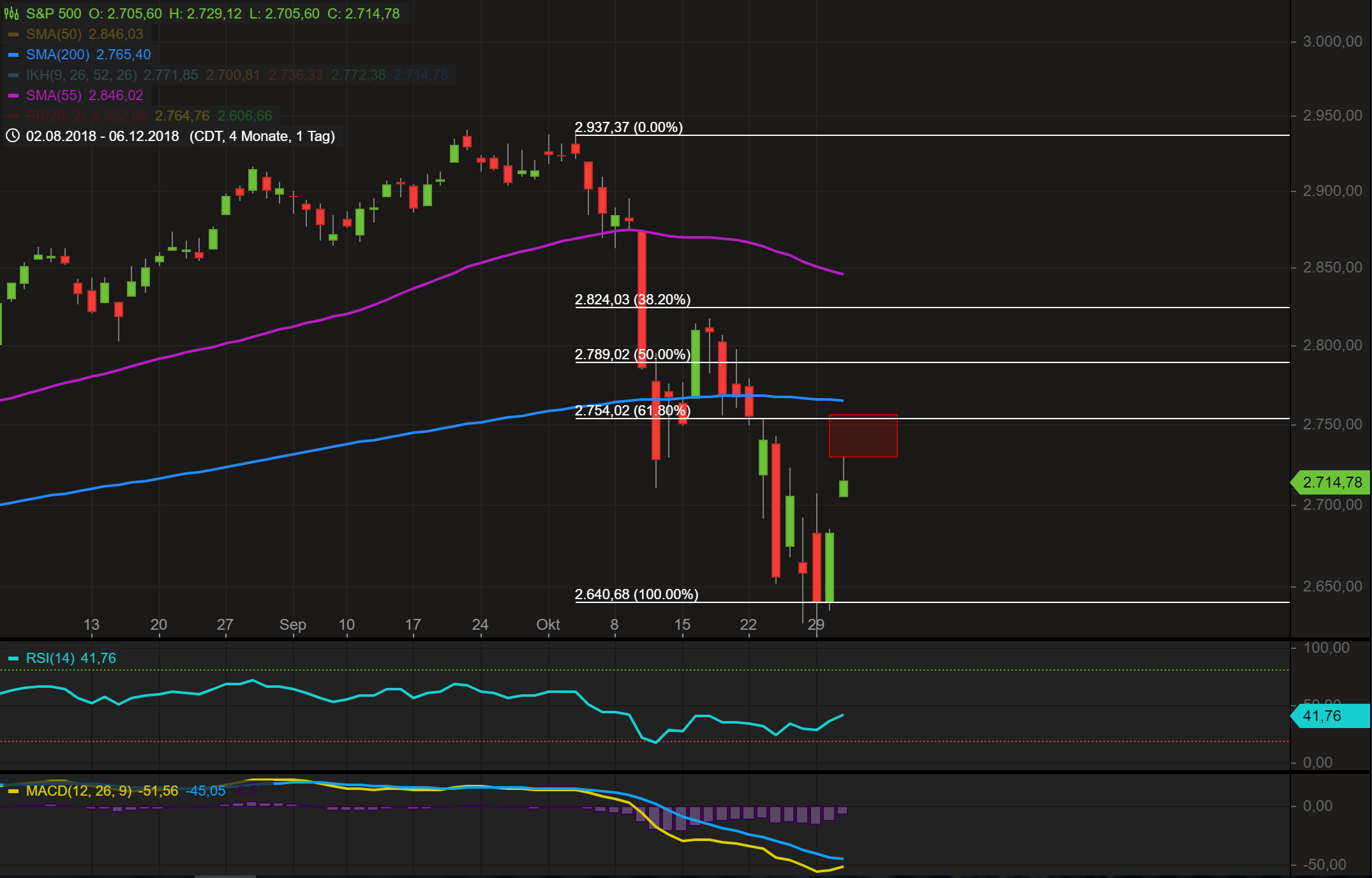Click the yellow MACD color dash icon
Viewport: 1372px width, 878px height.
pyautogui.click(x=13, y=791)
